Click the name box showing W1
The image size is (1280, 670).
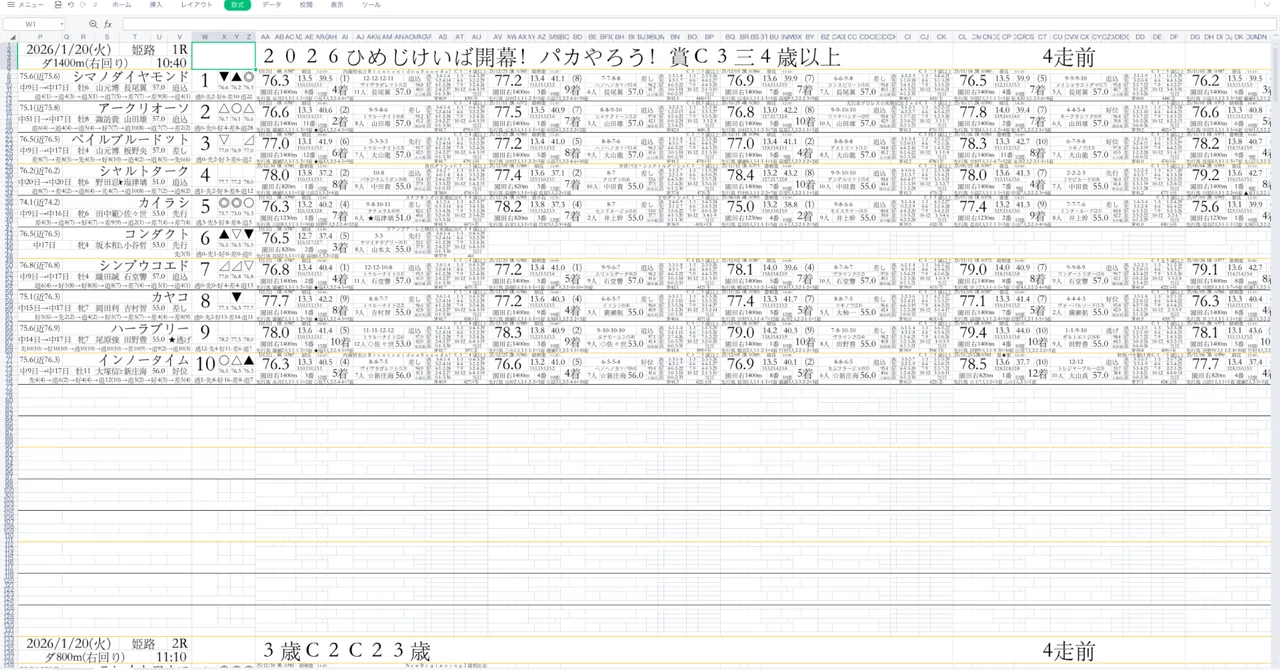click(36, 23)
